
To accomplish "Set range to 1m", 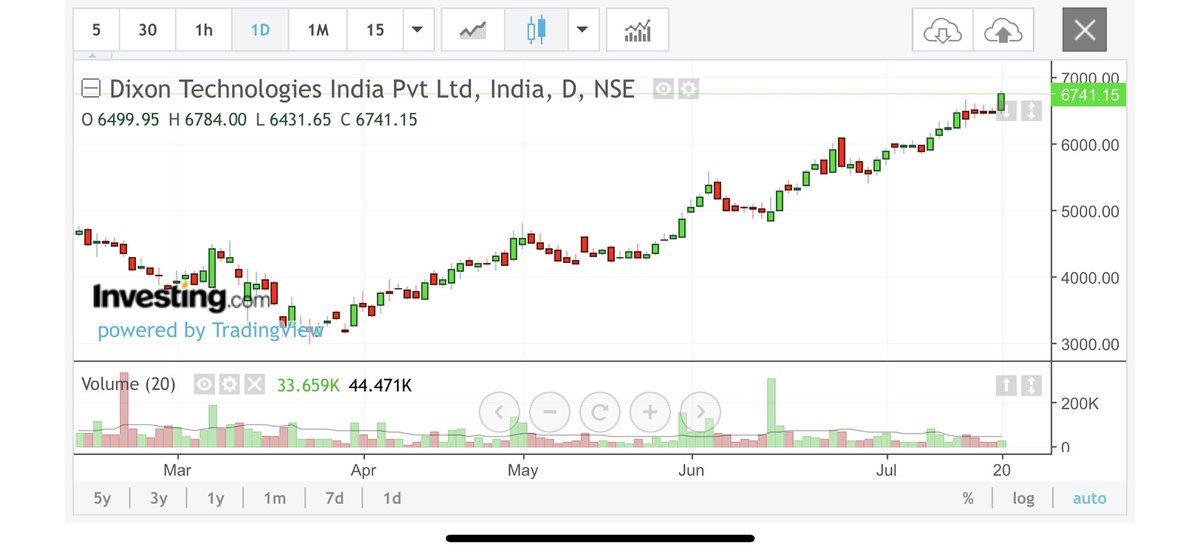I will [274, 498].
